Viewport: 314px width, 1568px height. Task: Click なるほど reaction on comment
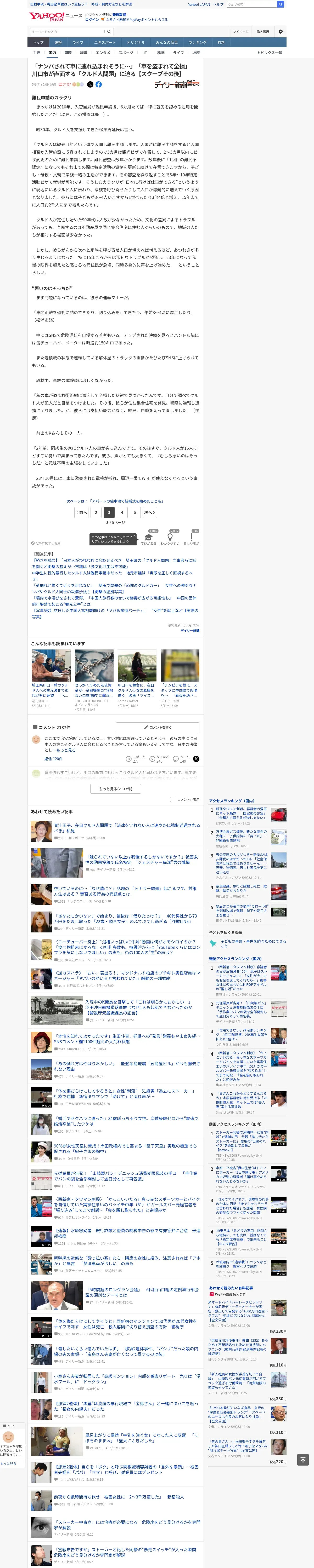point(159,759)
